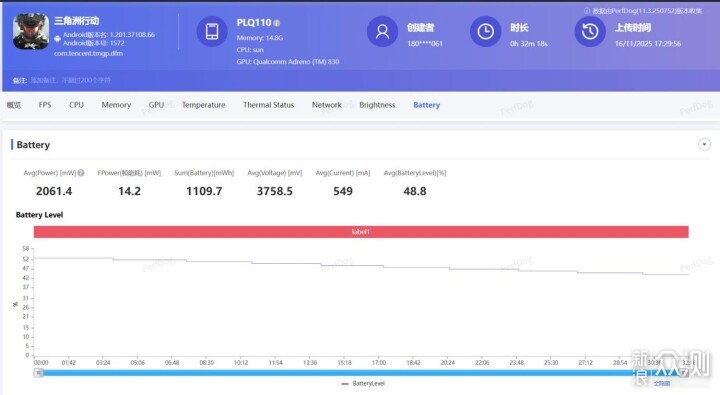Viewport: 720px width, 395px height.
Task: Click the 17:00 time axis label
Action: point(379,362)
